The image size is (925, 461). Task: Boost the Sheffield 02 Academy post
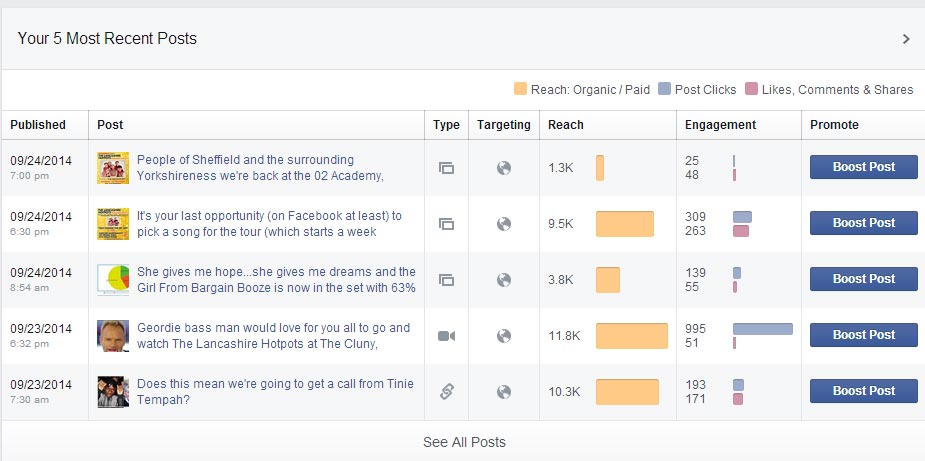coord(863,167)
